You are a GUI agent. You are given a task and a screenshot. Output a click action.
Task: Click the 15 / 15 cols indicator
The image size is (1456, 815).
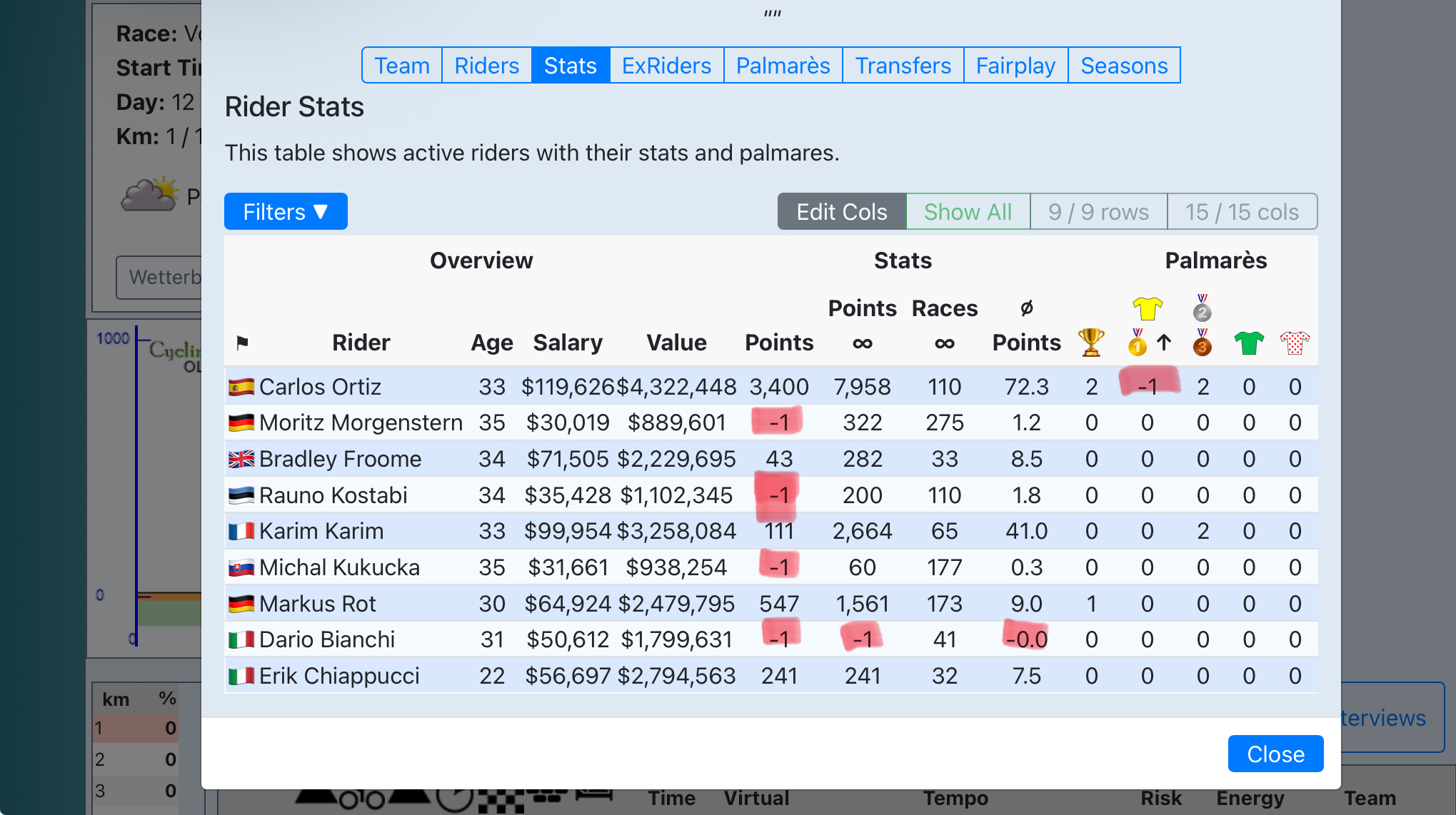click(x=1241, y=212)
